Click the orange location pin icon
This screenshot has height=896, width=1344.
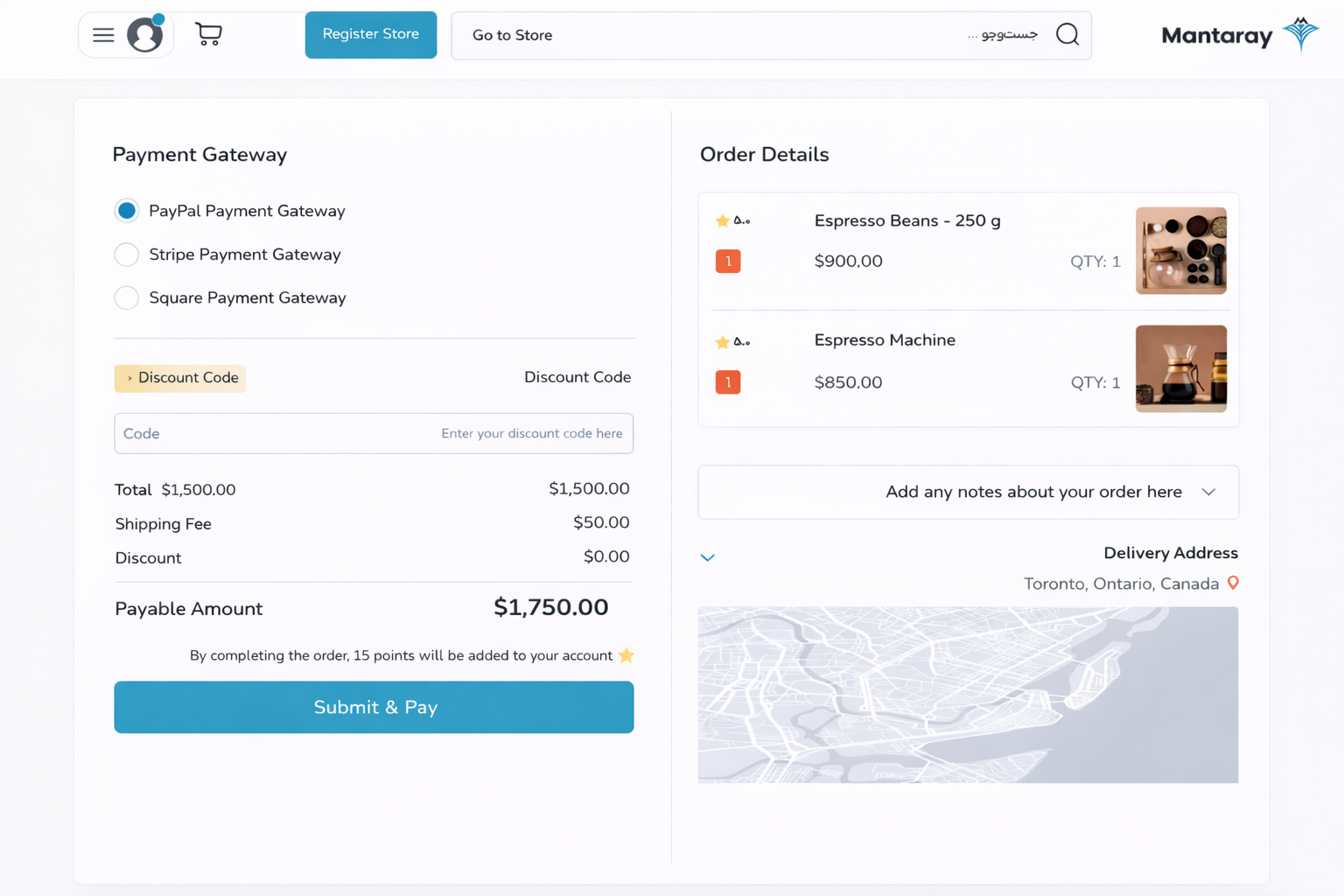point(1233,584)
